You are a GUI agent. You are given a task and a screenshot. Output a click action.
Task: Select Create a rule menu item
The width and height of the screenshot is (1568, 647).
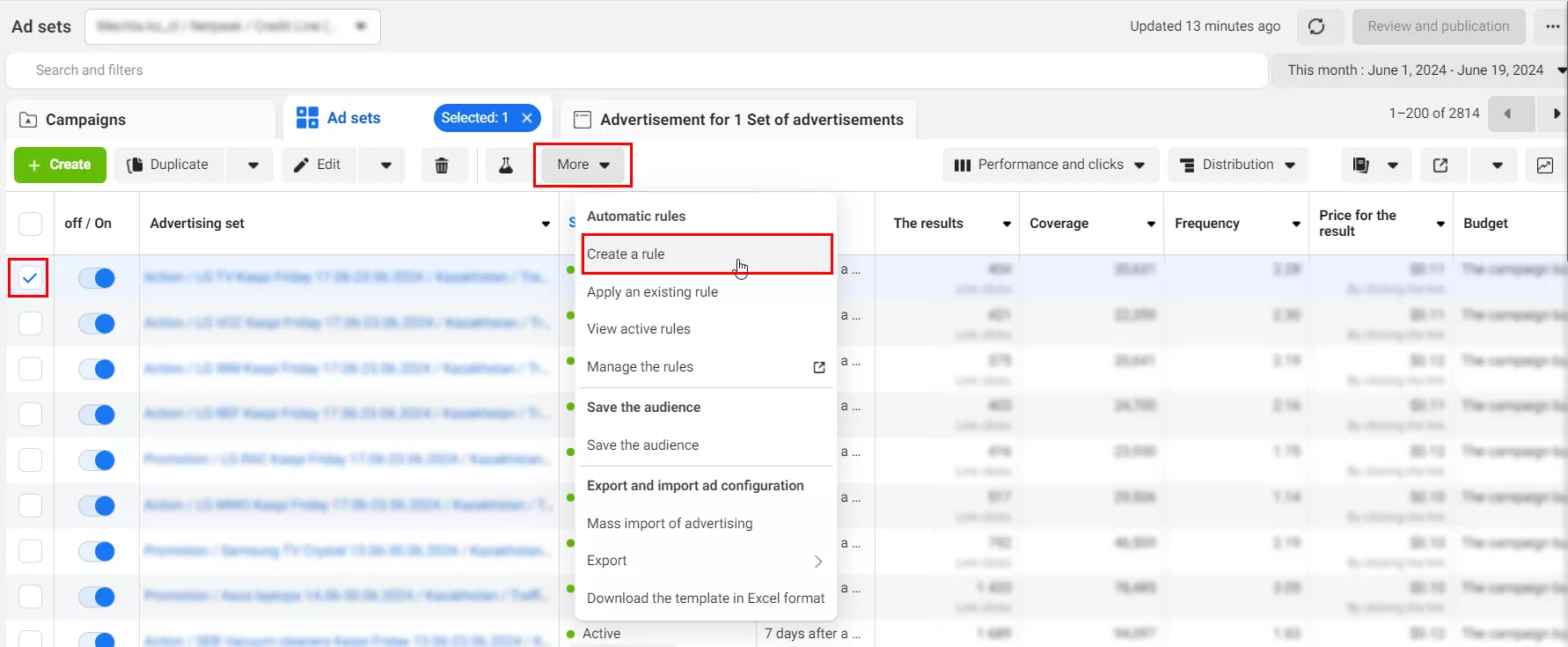(707, 254)
